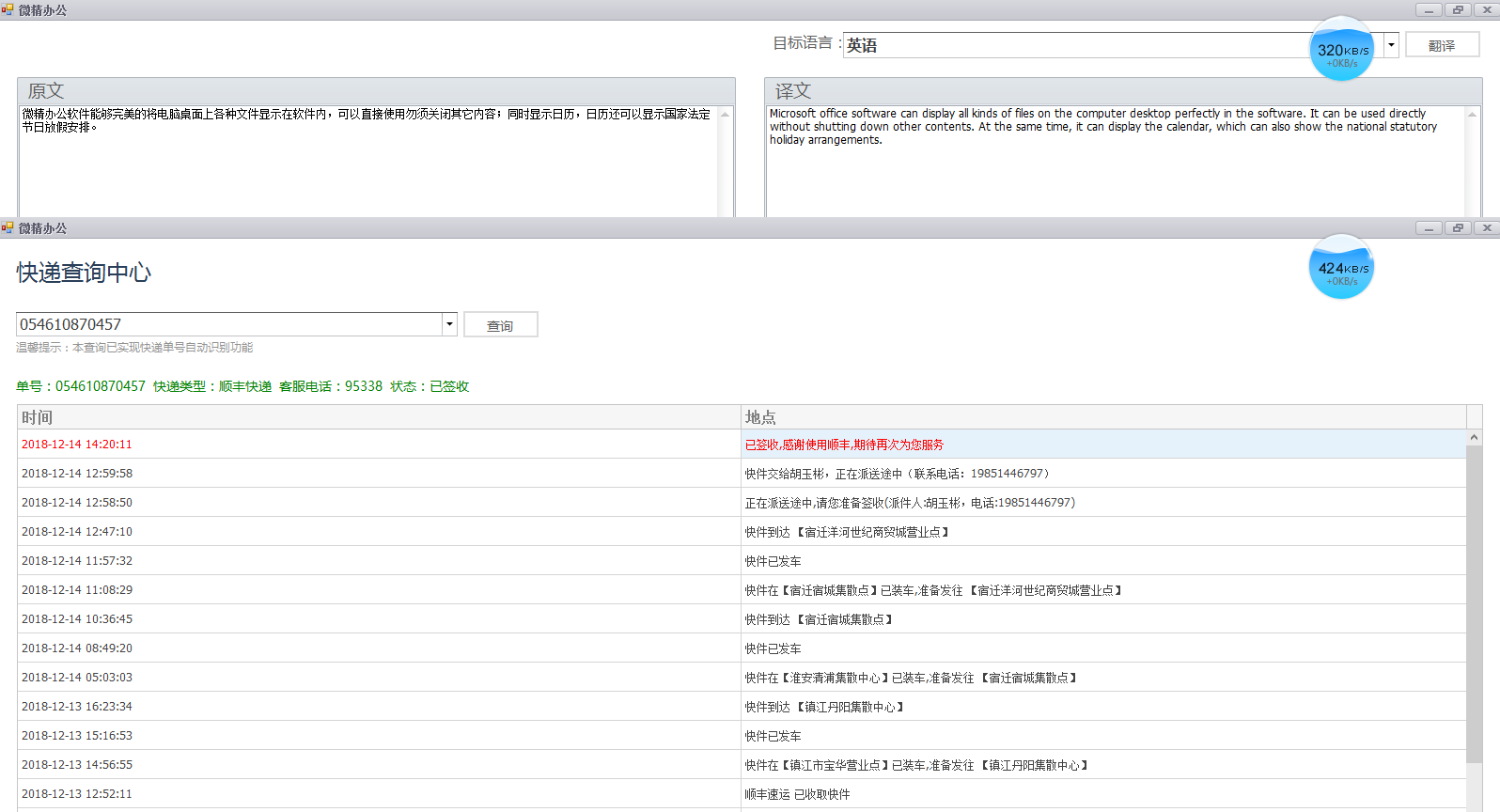This screenshot has width=1500, height=812.
Task: Restore down the express query window
Action: click(1458, 228)
